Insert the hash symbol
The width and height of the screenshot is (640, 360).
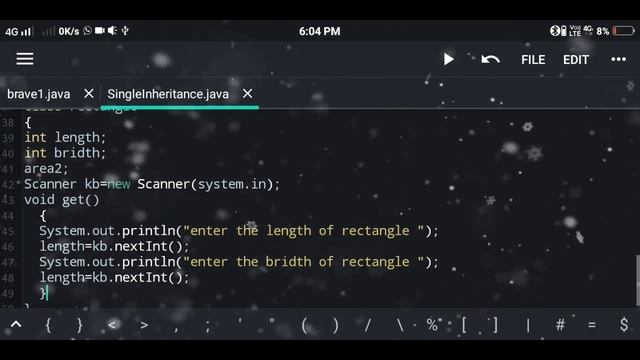pyautogui.click(x=560, y=325)
